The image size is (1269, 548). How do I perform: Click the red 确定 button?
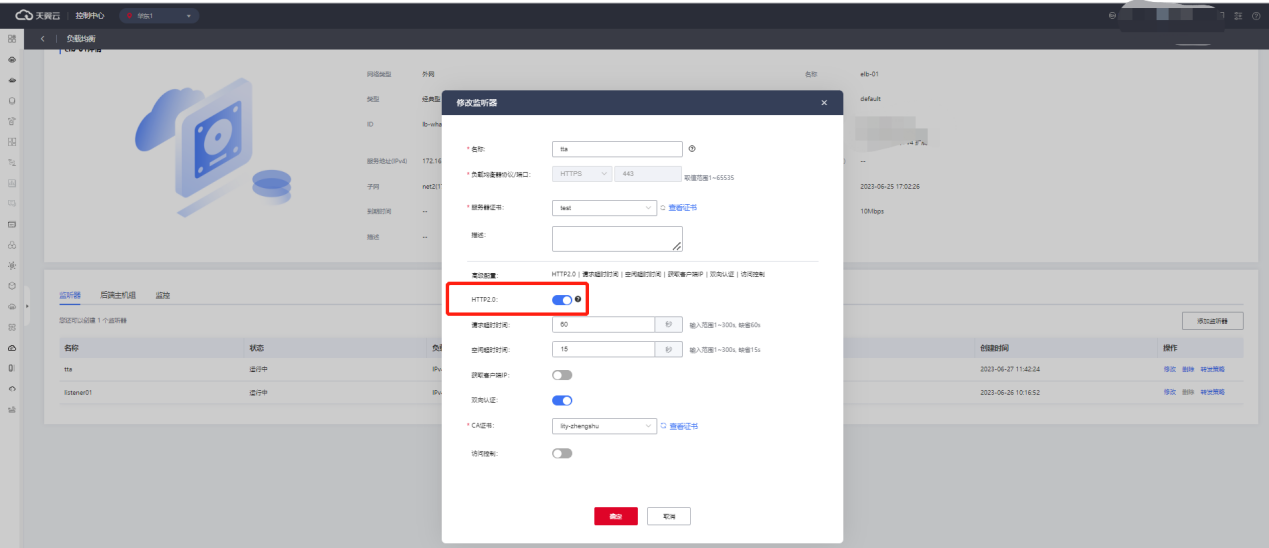[x=615, y=516]
